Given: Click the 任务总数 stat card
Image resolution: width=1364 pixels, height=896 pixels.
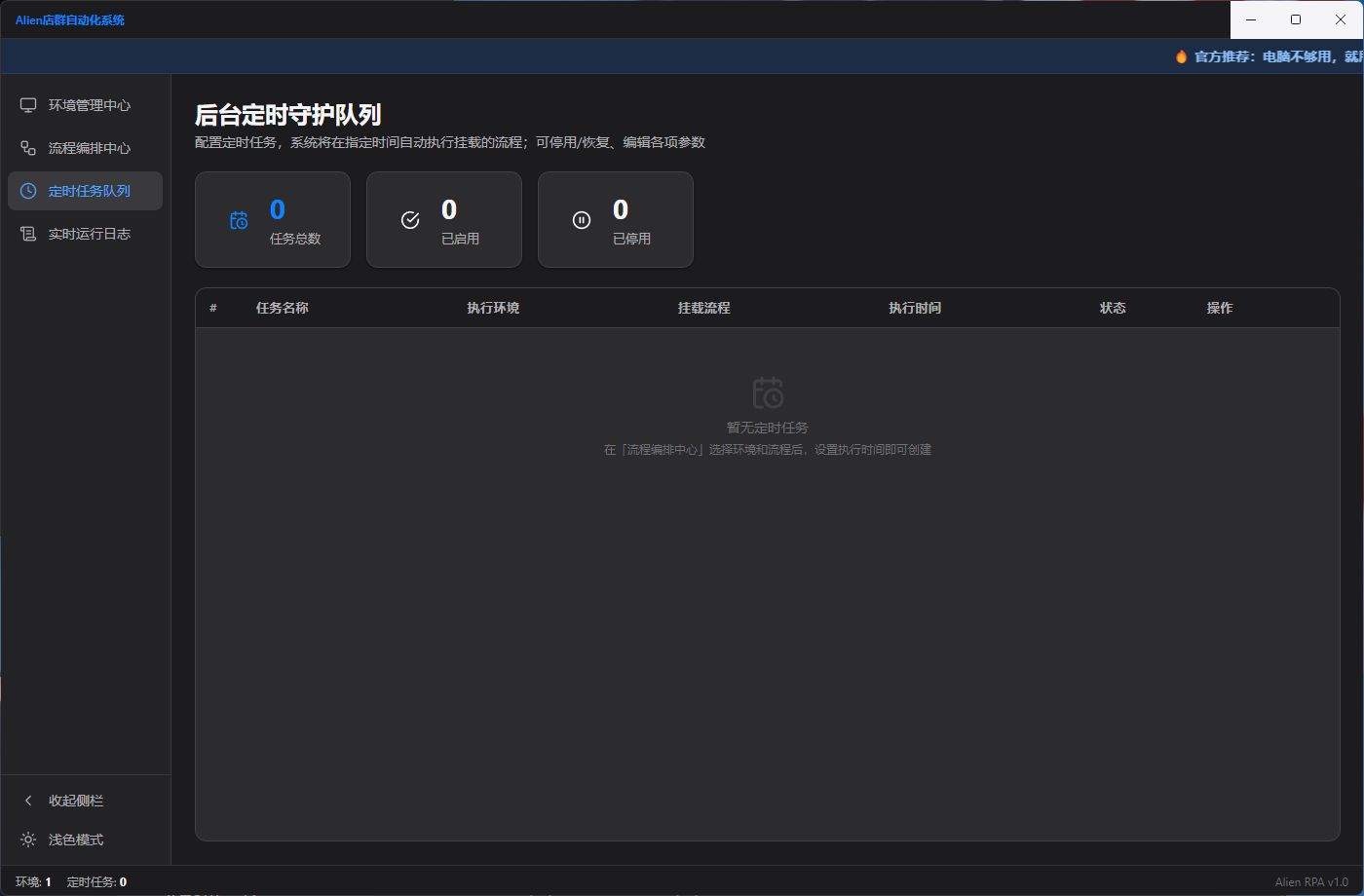Looking at the screenshot, I should (x=273, y=220).
